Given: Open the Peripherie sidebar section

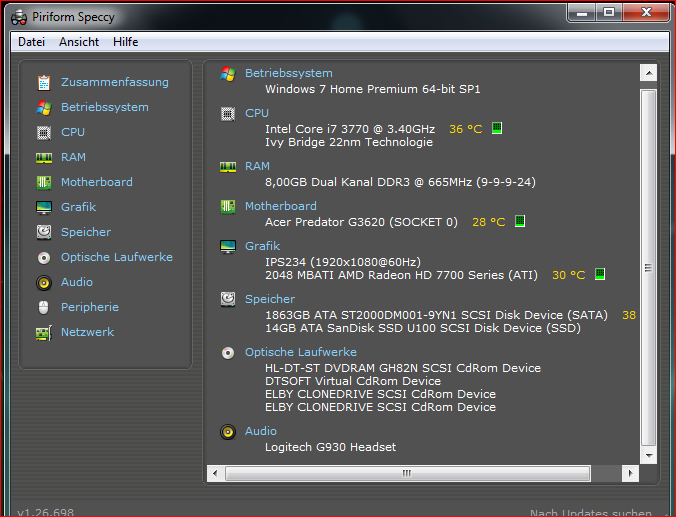Looking at the screenshot, I should pyautogui.click(x=90, y=307).
